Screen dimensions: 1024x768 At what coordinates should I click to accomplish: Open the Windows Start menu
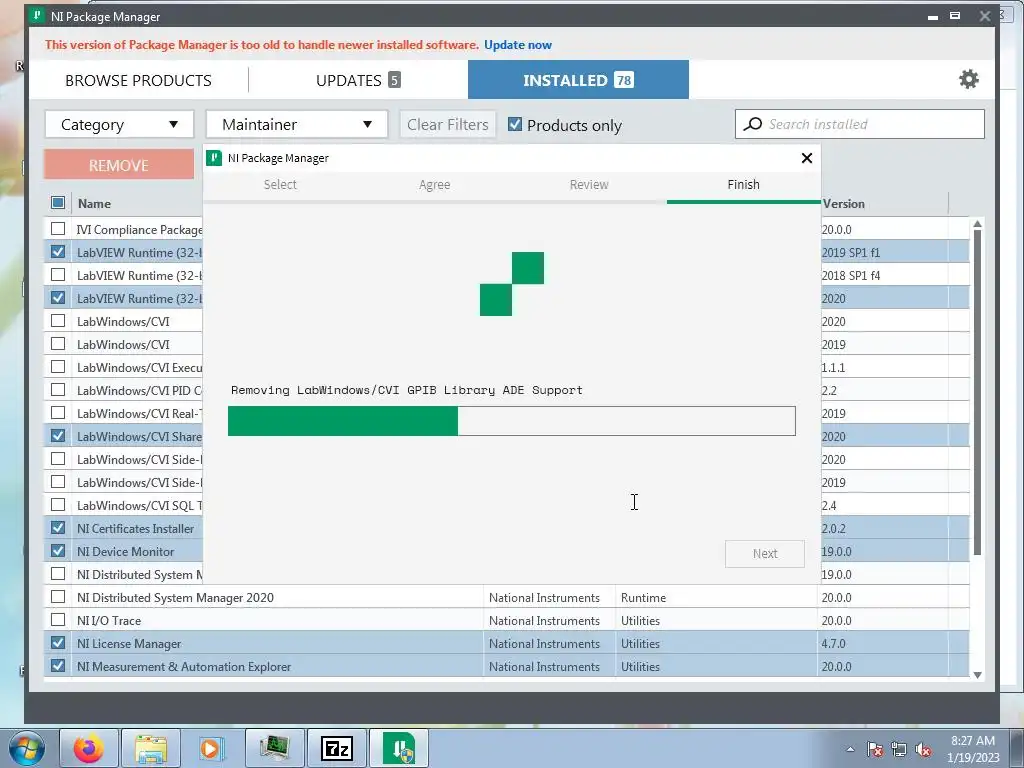[26, 748]
